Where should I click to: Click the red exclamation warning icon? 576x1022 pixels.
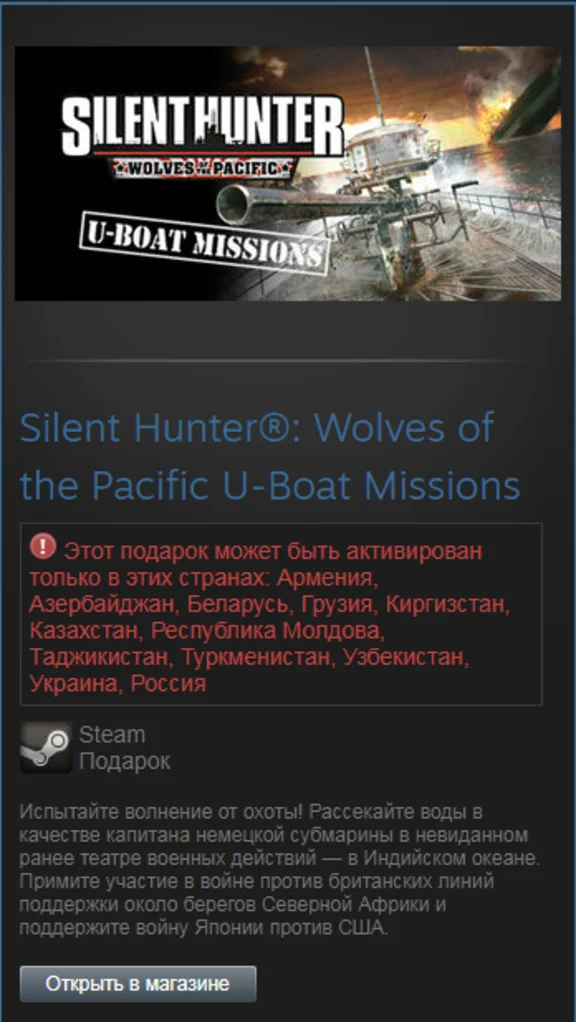click(x=43, y=547)
